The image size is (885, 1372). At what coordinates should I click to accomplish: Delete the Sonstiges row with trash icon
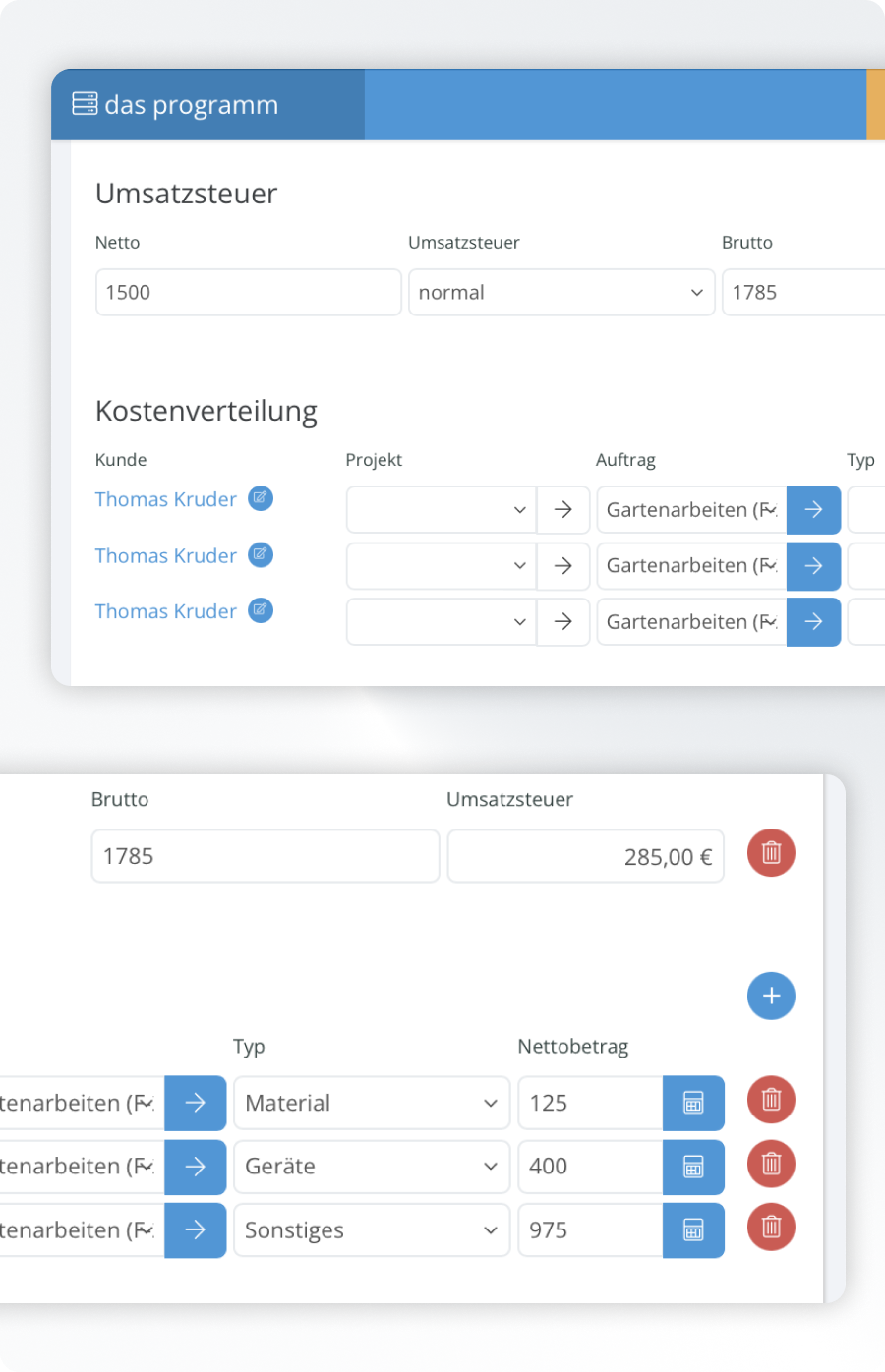point(772,1227)
